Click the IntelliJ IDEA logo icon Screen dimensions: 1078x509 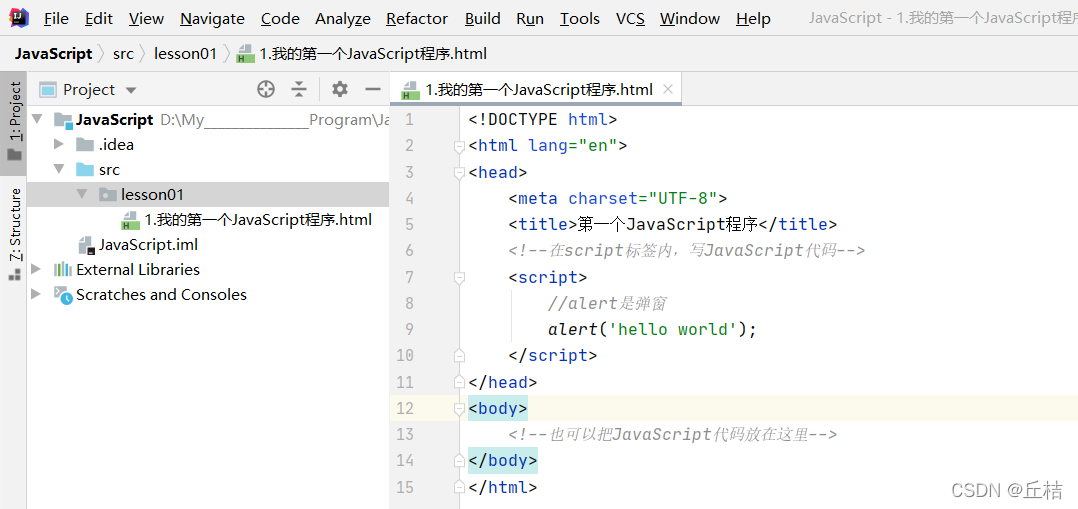(x=18, y=18)
